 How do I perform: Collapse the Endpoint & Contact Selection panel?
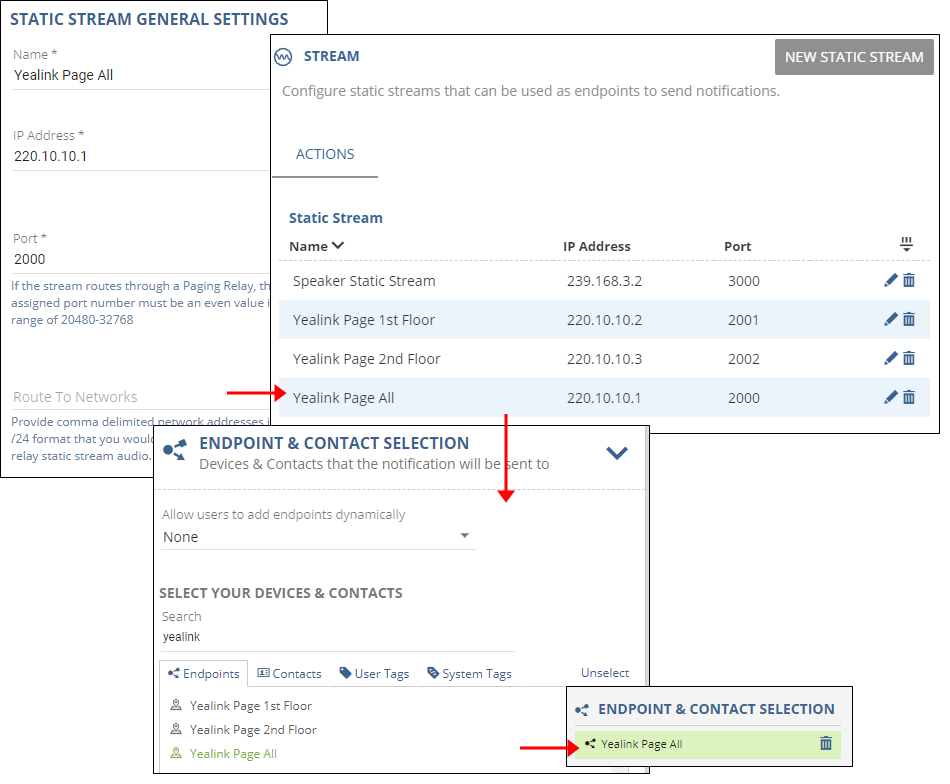(x=617, y=453)
